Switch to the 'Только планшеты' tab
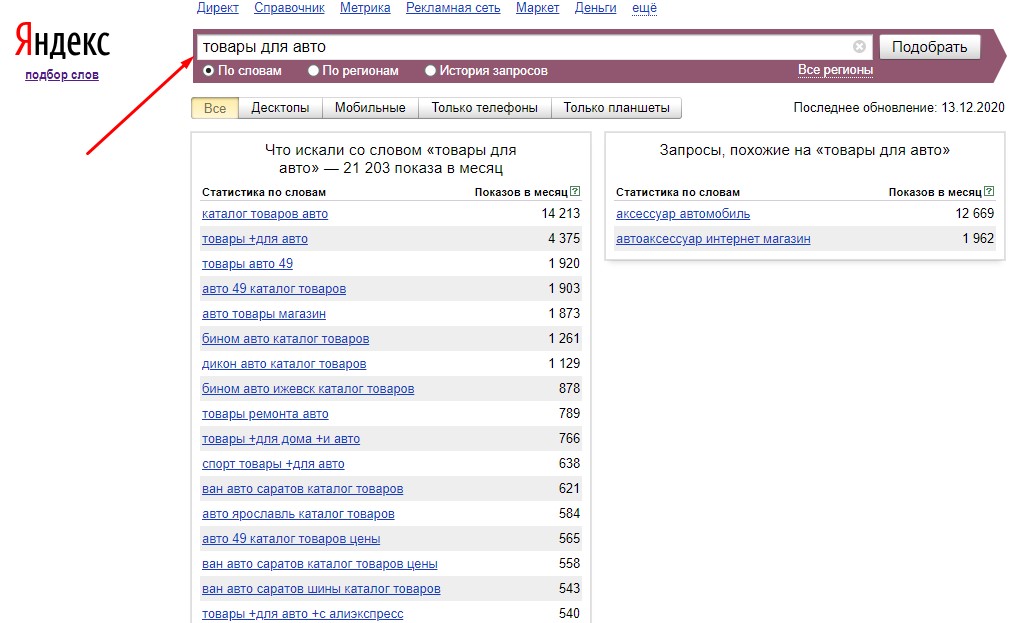The image size is (1014, 623). [616, 108]
